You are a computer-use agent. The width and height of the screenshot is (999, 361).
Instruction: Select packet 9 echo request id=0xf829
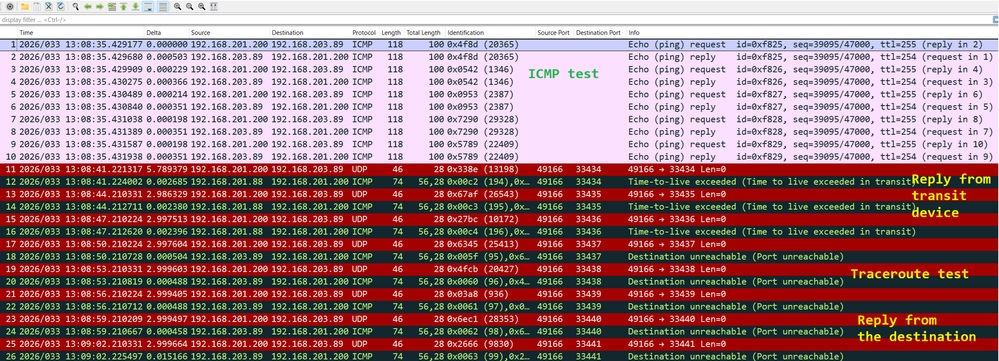pos(500,144)
